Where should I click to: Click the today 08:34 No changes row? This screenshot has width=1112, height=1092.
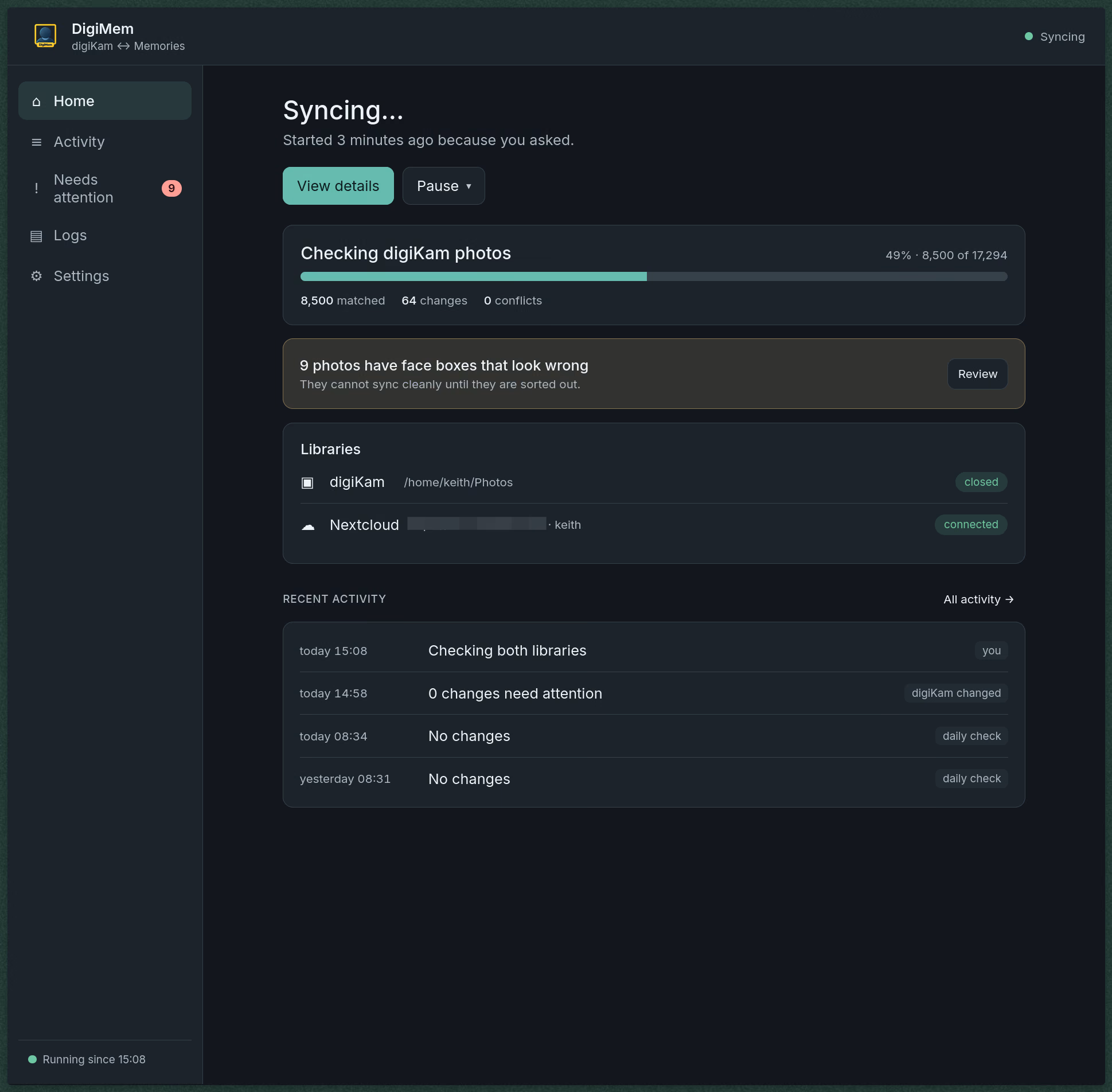pos(654,736)
